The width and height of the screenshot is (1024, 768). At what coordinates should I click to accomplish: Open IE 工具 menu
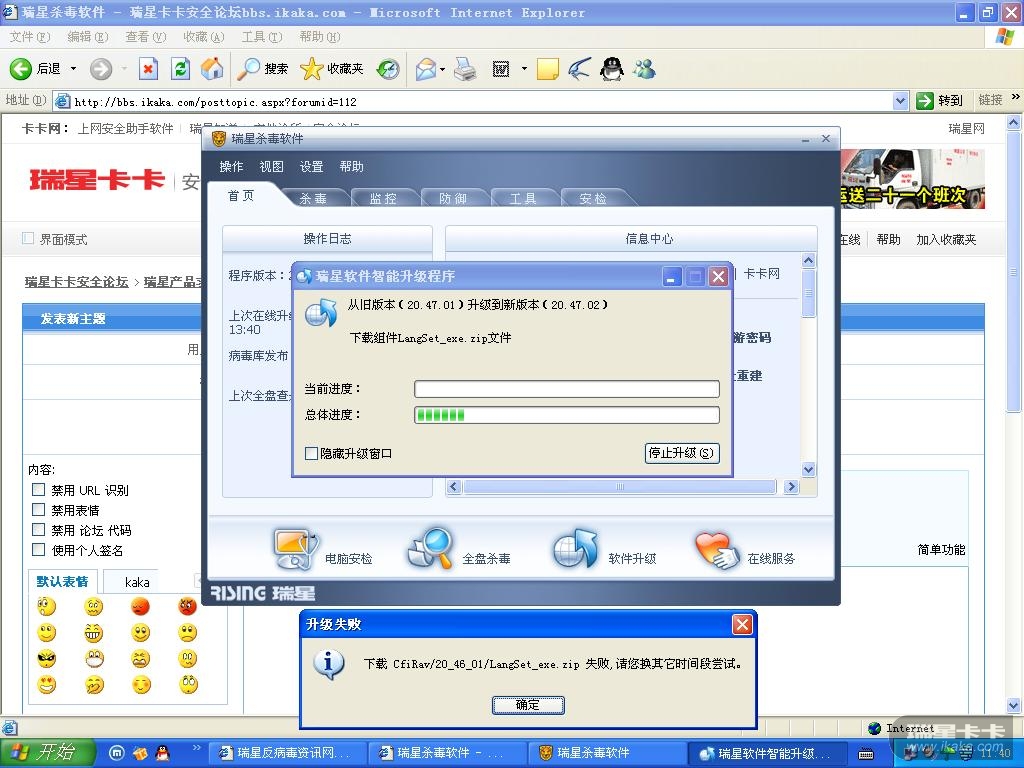[x=262, y=37]
